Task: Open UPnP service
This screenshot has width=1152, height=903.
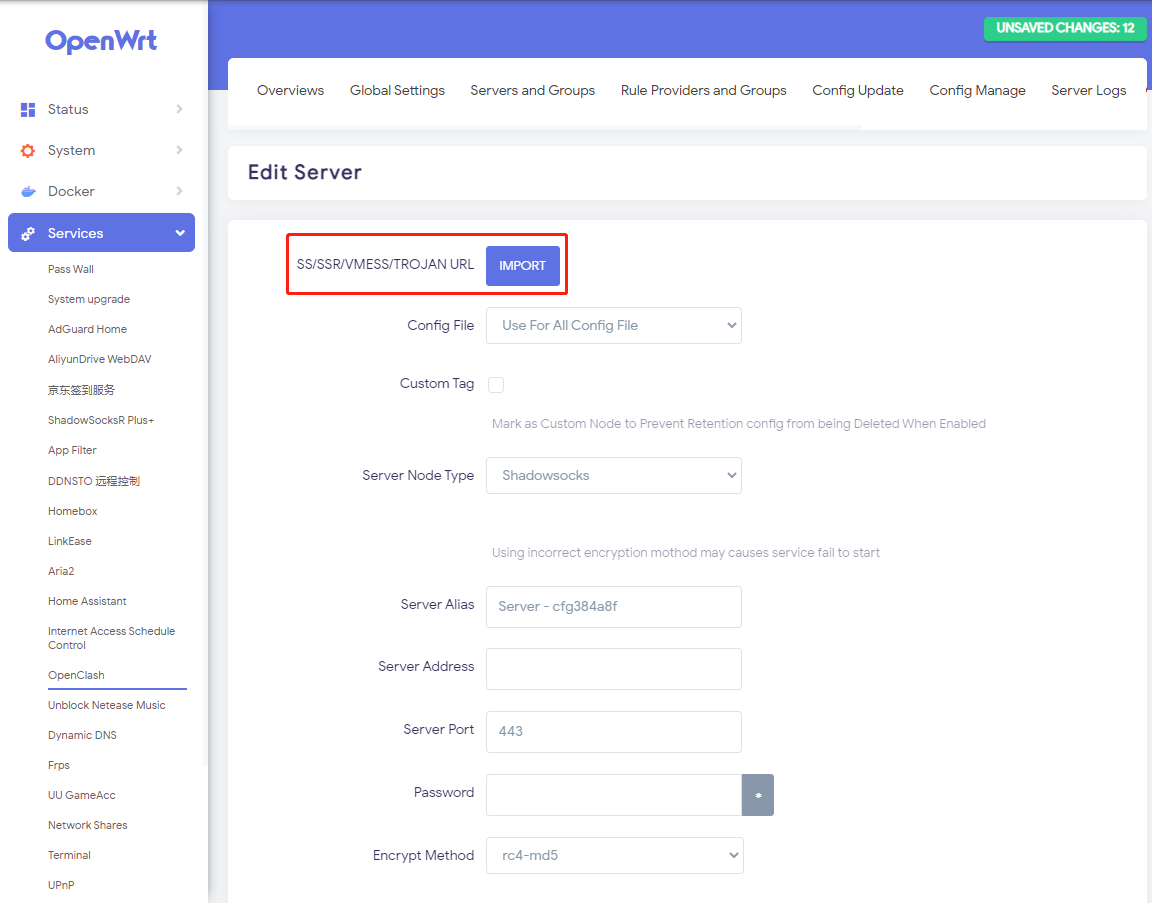Action: pyautogui.click(x=61, y=885)
